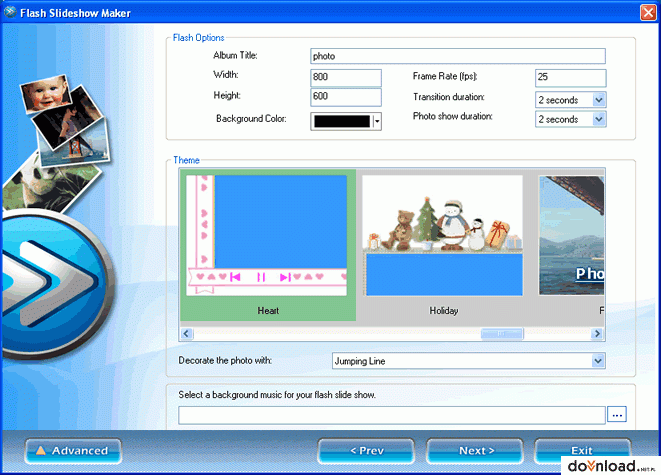
Task: Click the theme list scrollbar thumb
Action: (x=502, y=334)
